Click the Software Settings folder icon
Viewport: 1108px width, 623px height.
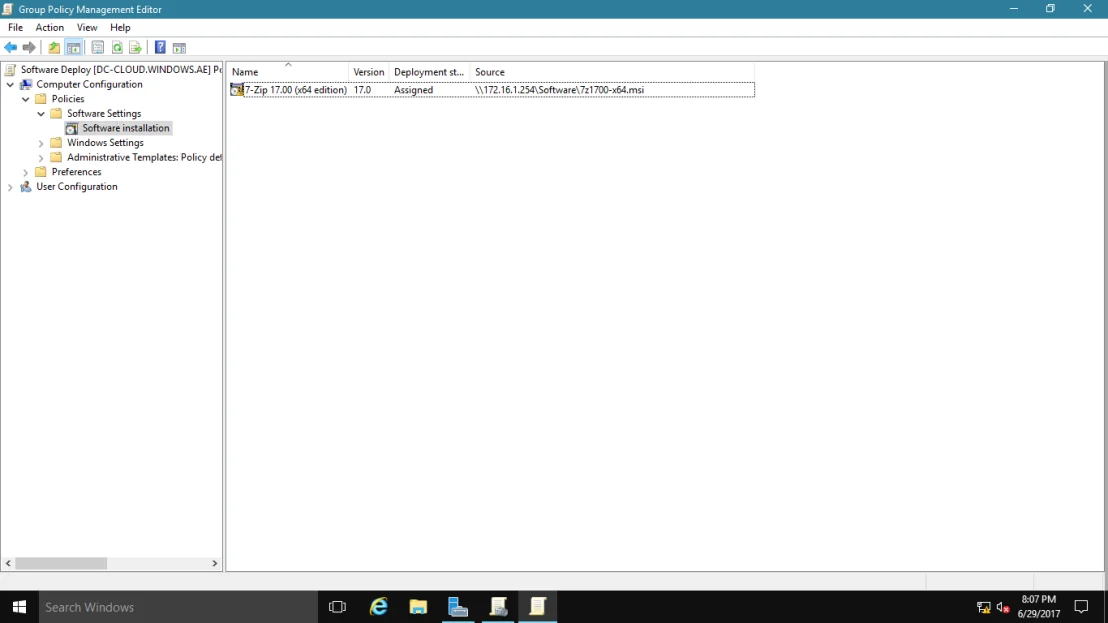tap(57, 113)
